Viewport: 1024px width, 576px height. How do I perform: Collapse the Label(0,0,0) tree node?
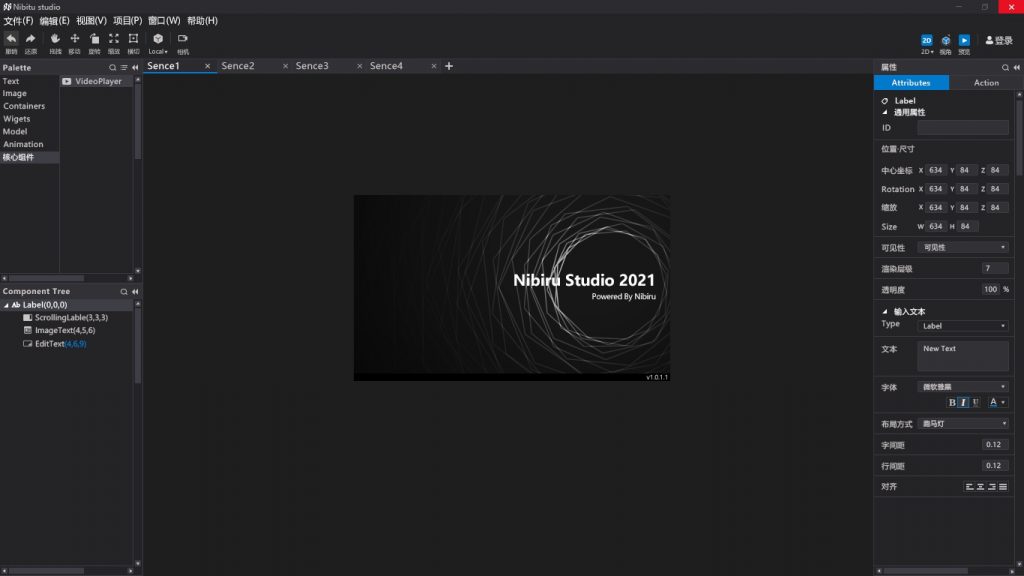click(x=6, y=305)
